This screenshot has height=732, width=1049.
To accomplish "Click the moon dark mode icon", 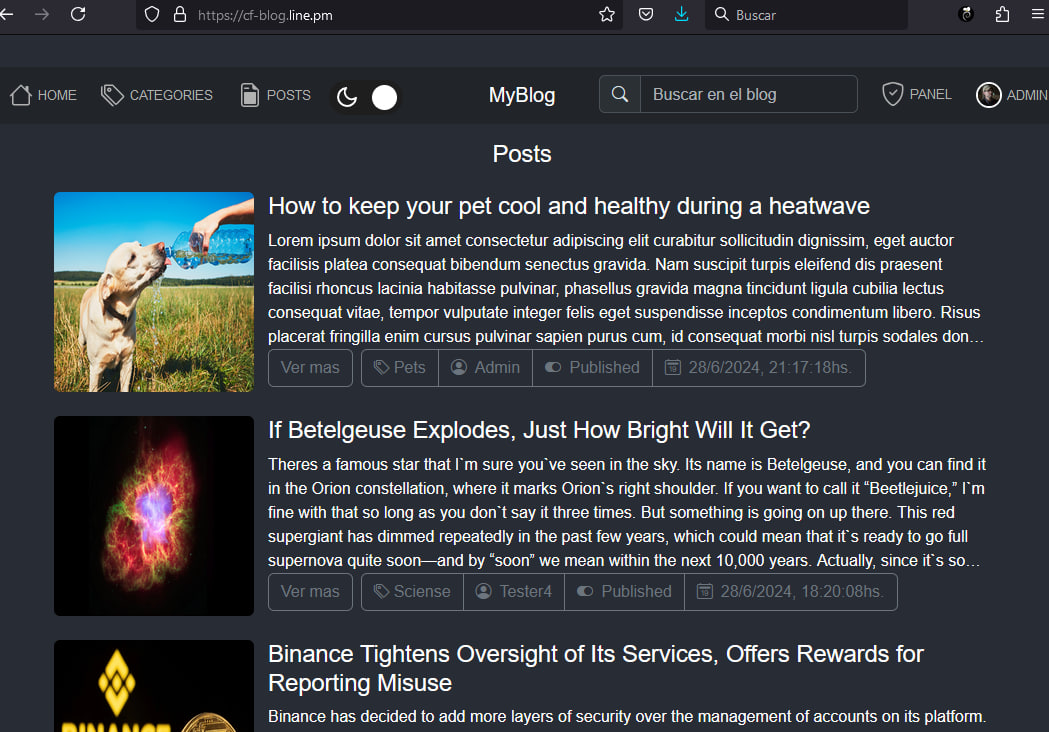I will pyautogui.click(x=347, y=97).
